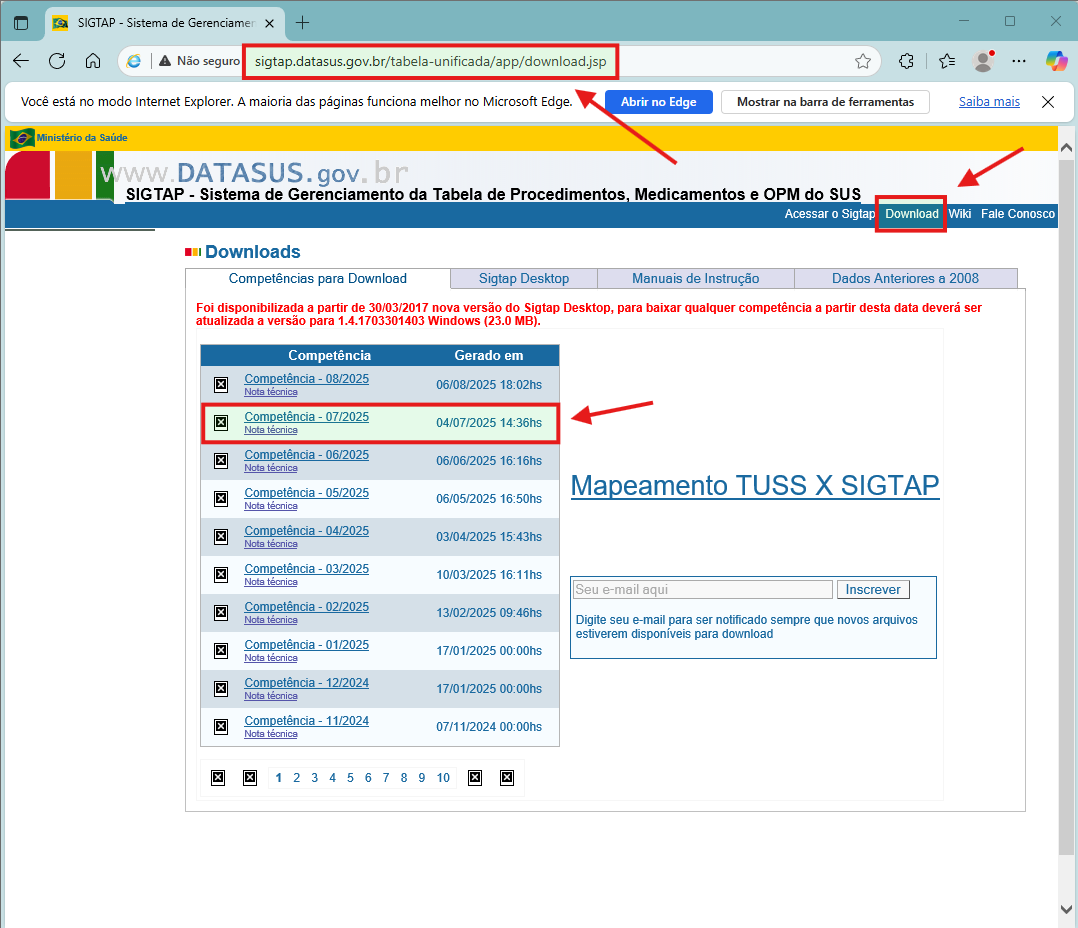Image resolution: width=1078 pixels, height=928 pixels.
Task: Go to browser home icon
Action: [x=93, y=61]
